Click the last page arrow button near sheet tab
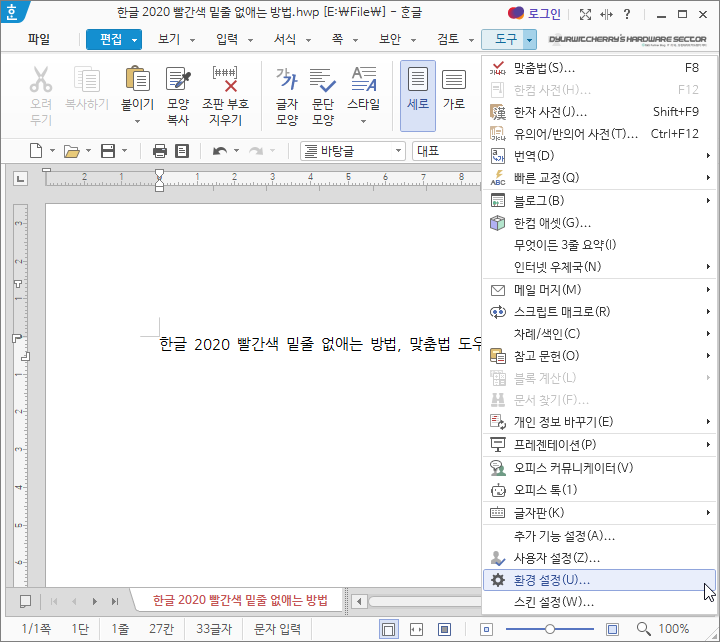The image size is (720, 642). 115,601
